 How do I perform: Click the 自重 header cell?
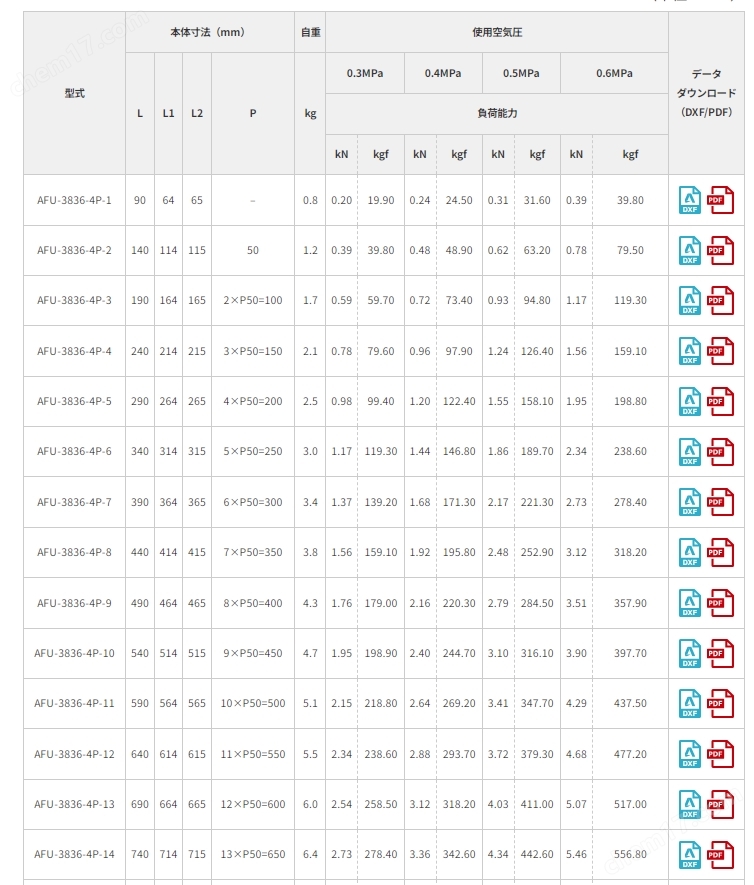tap(310, 32)
